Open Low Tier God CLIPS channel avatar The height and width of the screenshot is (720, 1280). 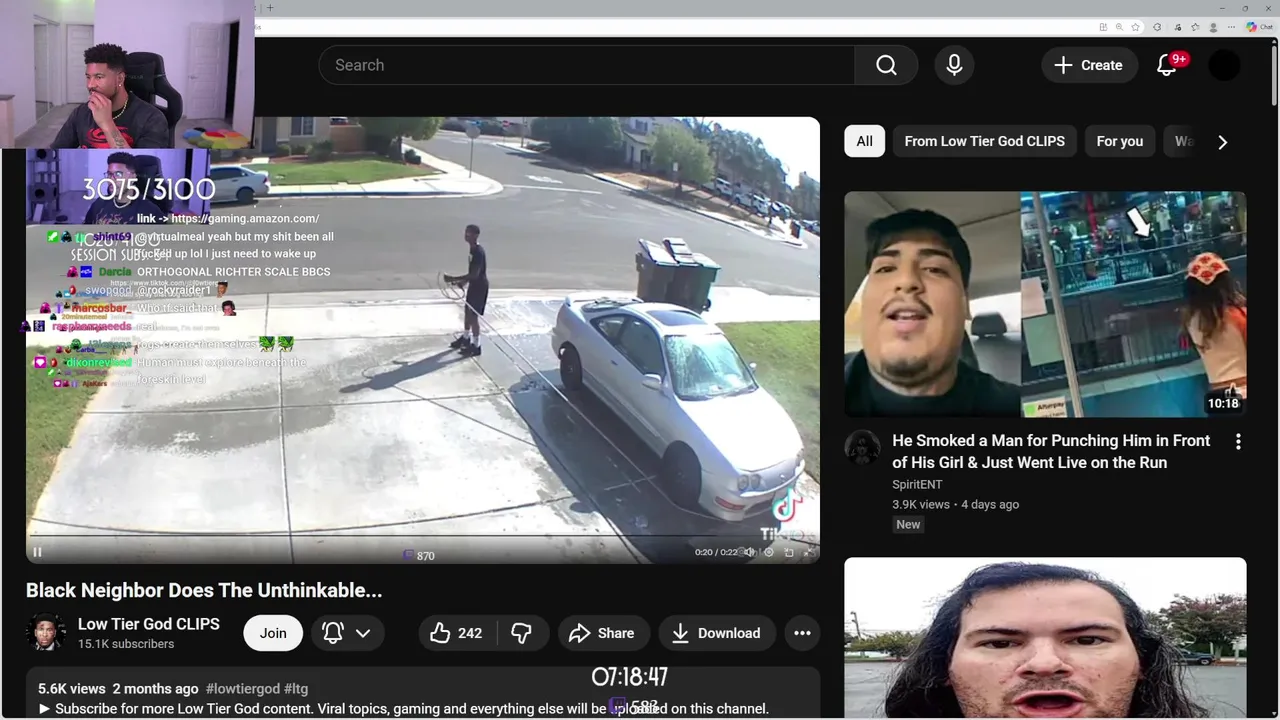point(46,633)
